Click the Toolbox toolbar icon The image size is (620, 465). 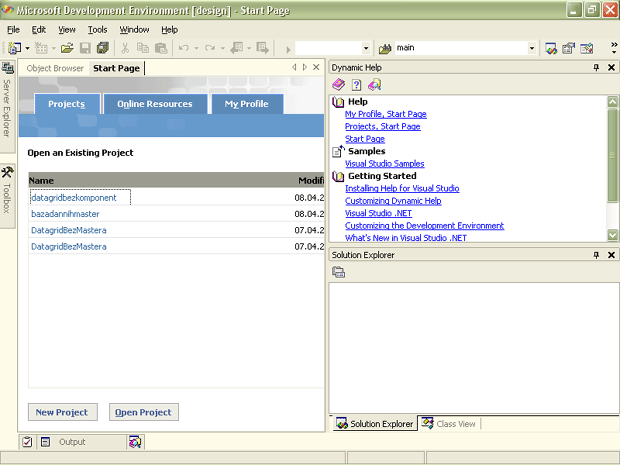586,48
